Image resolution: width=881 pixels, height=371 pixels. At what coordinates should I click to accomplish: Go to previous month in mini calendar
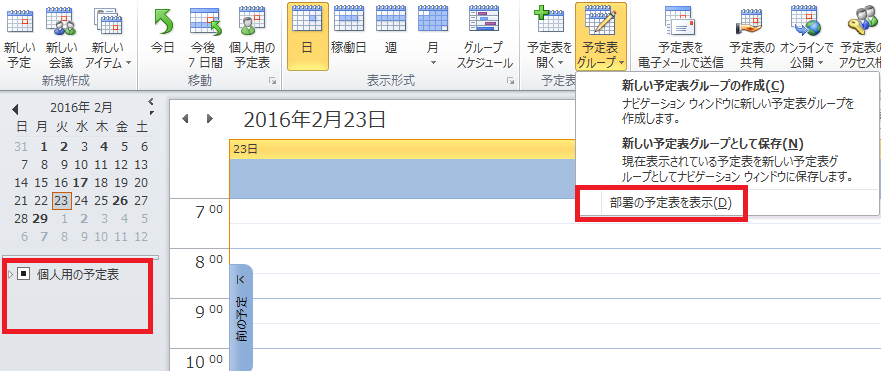coord(15,108)
